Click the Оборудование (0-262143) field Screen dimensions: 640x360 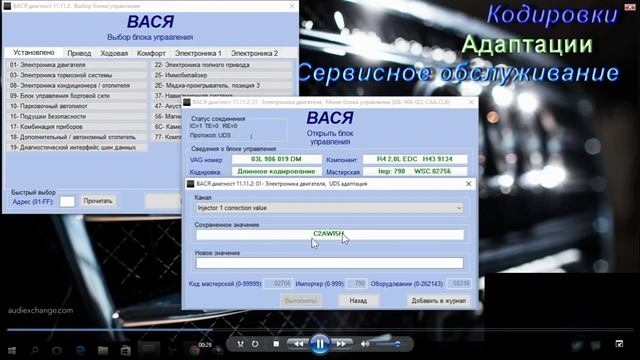[x=459, y=283]
